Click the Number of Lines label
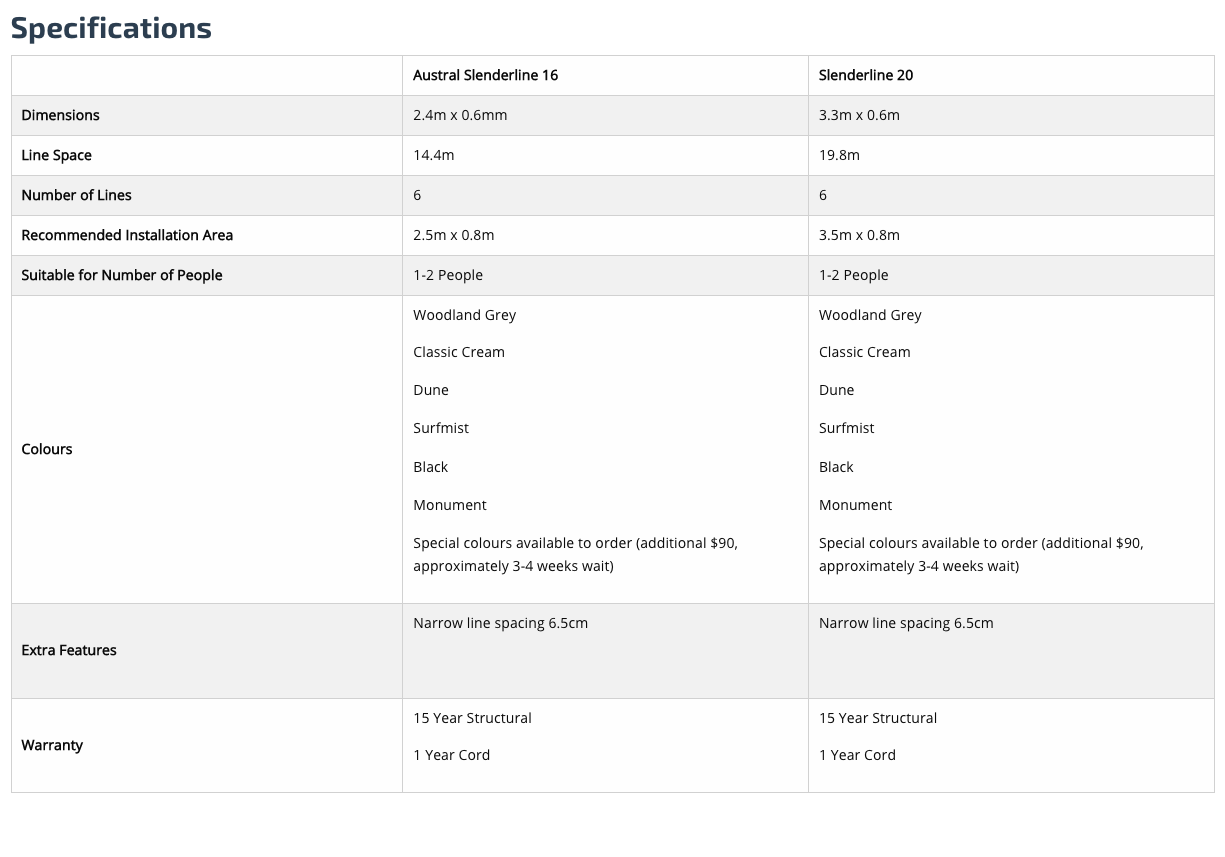Screen dimensions: 1225x857 coord(77,195)
